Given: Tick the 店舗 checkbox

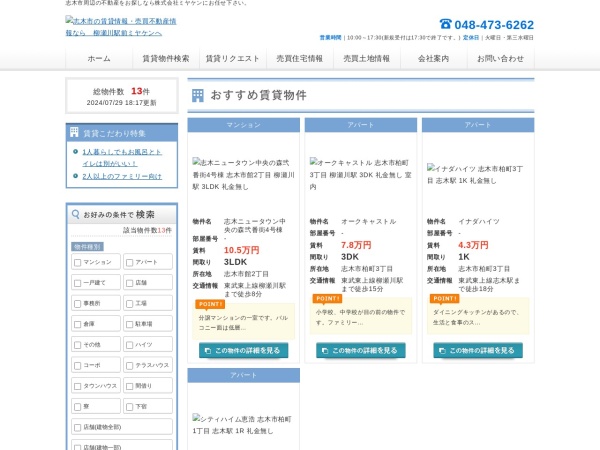Looking at the screenshot, I should coord(130,283).
